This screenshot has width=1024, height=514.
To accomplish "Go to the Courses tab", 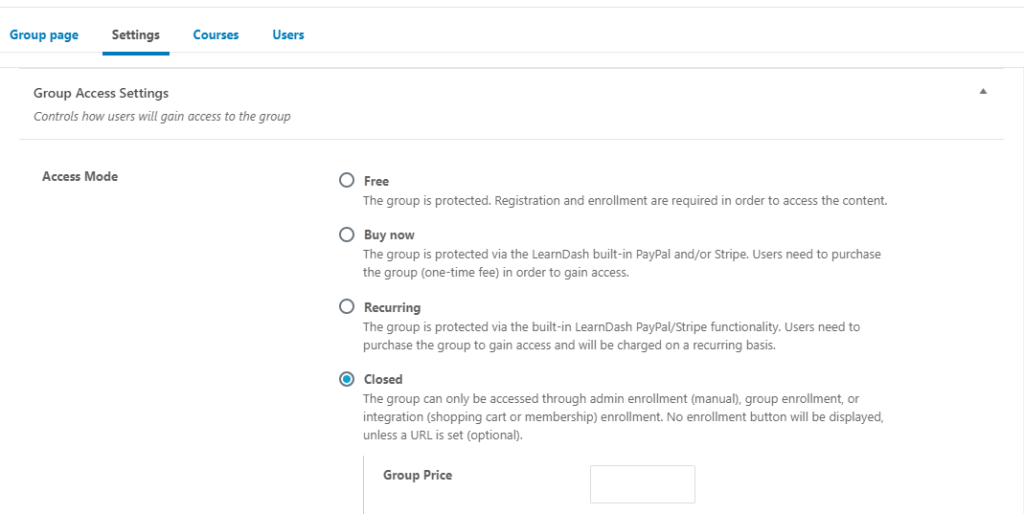I will [216, 35].
